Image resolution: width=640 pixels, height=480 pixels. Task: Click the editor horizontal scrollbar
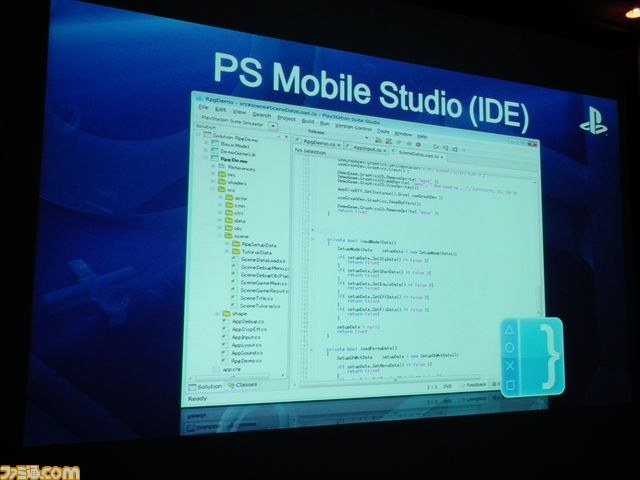[x=388, y=381]
